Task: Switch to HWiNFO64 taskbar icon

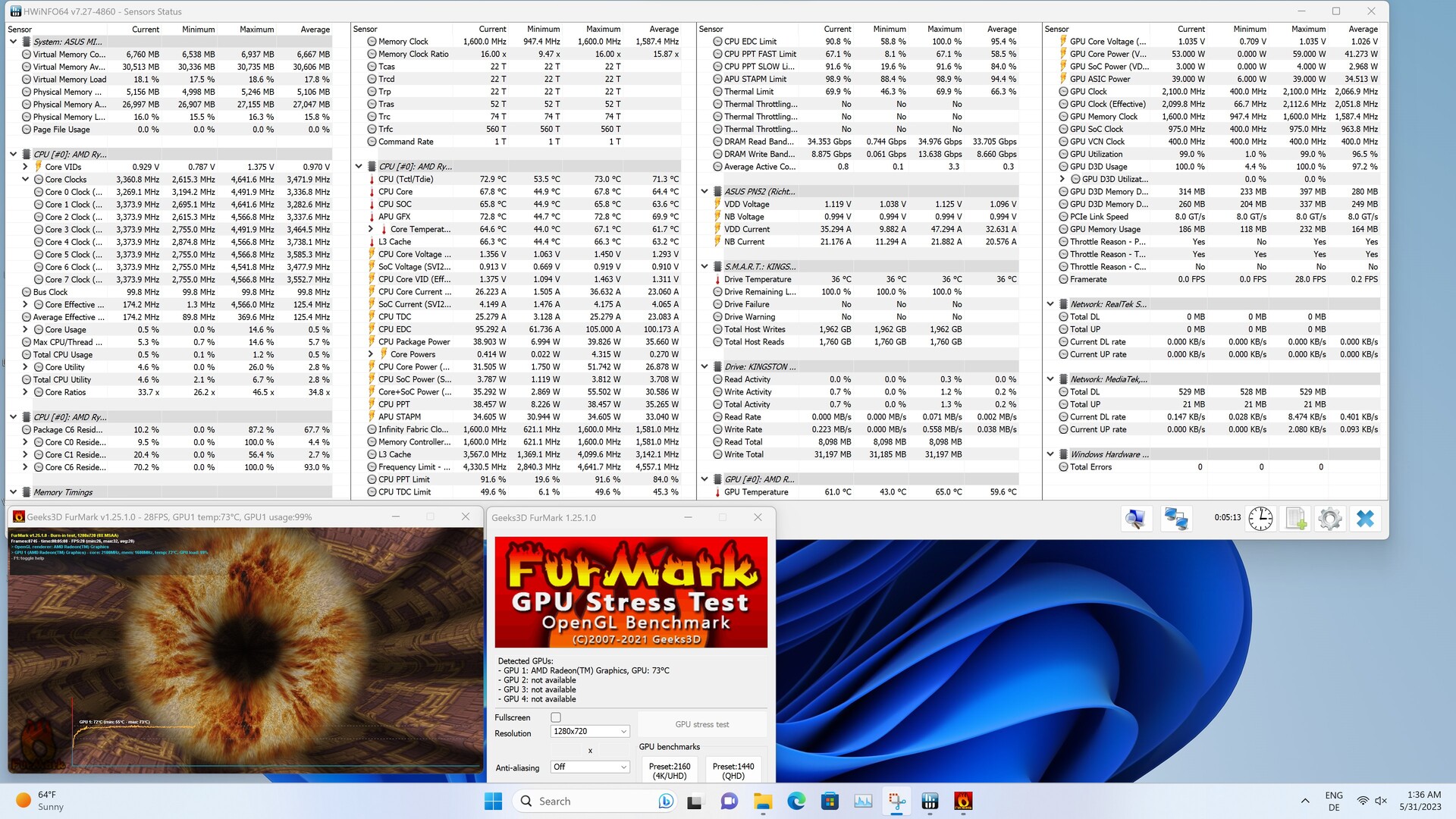Action: coord(930,801)
